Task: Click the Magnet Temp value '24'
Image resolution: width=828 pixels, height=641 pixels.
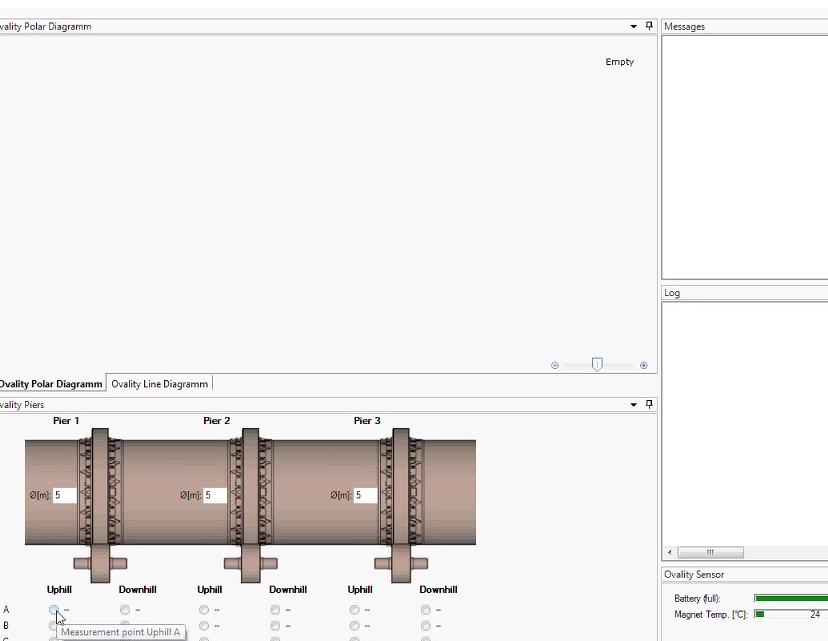Action: (x=815, y=614)
